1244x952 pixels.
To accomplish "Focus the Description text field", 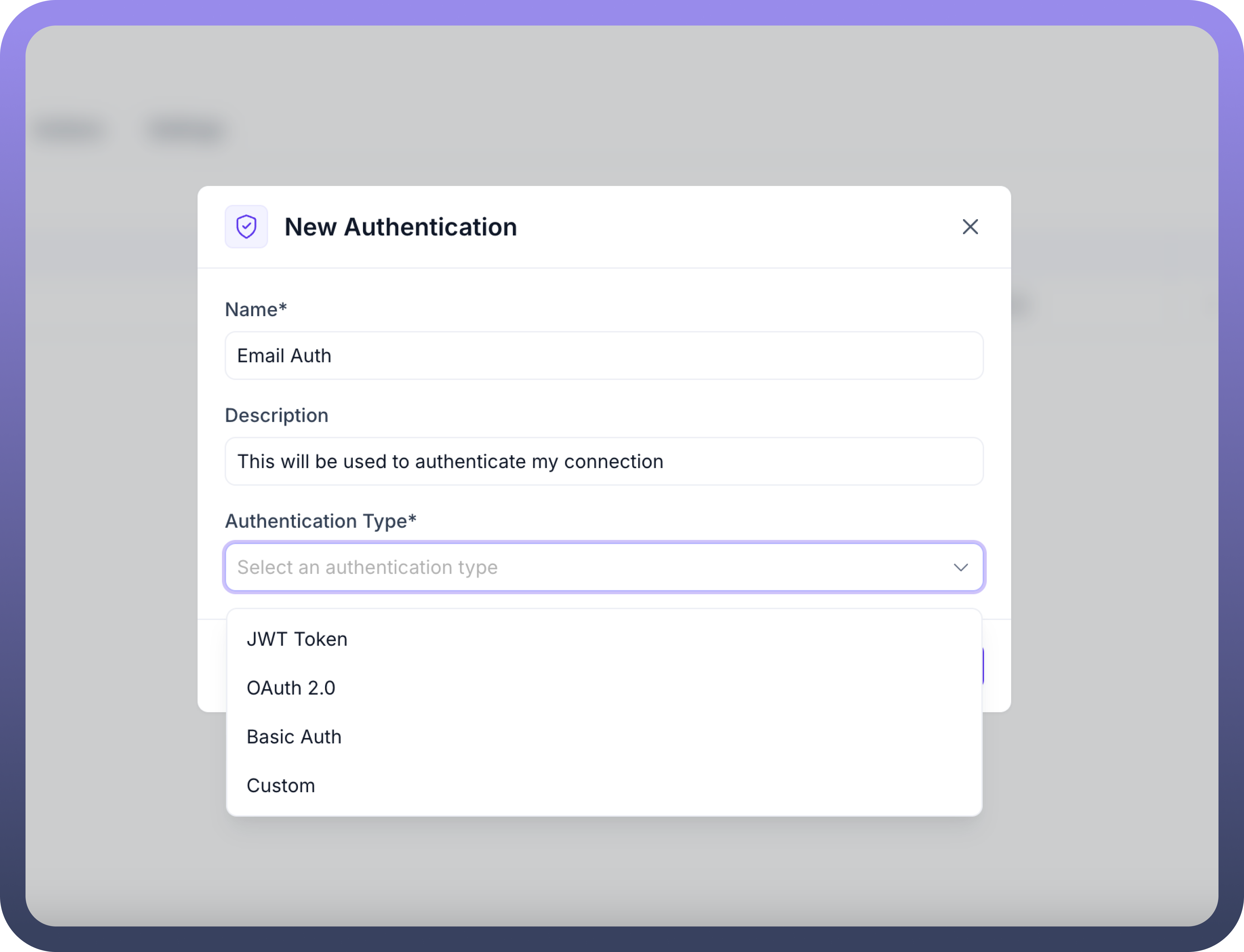I will click(604, 461).
